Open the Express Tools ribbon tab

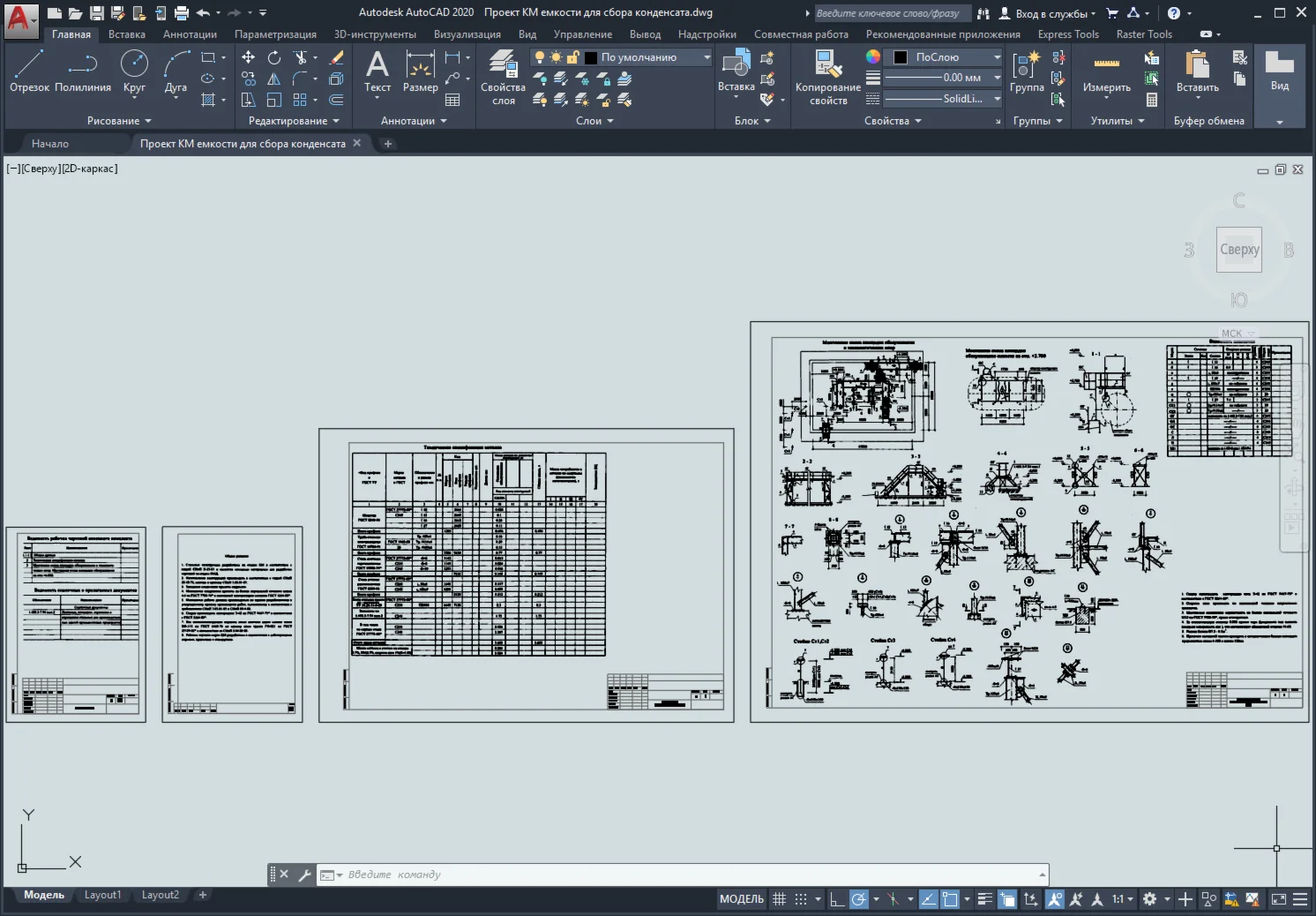click(1068, 34)
